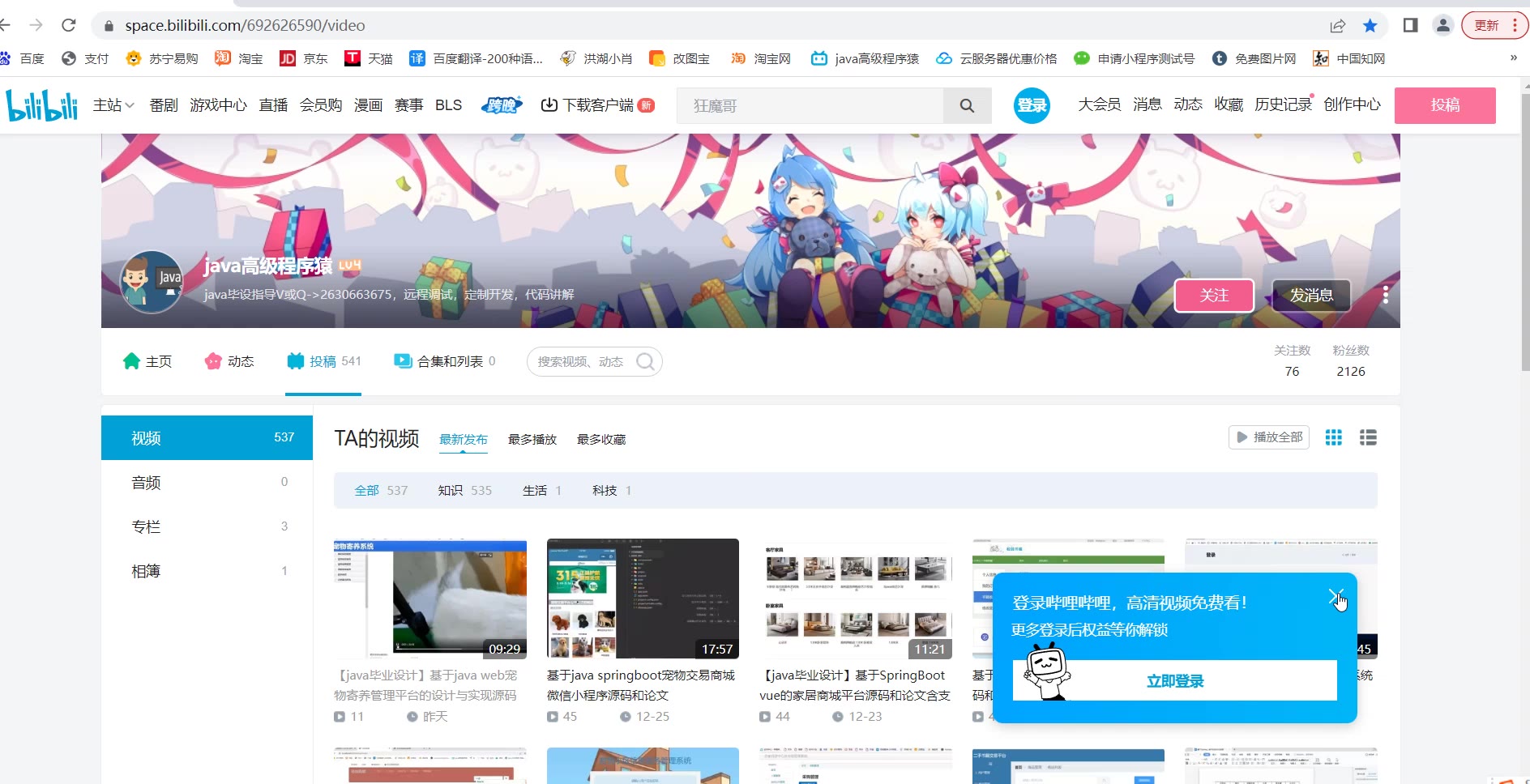Switch to grid view icon

1333,437
